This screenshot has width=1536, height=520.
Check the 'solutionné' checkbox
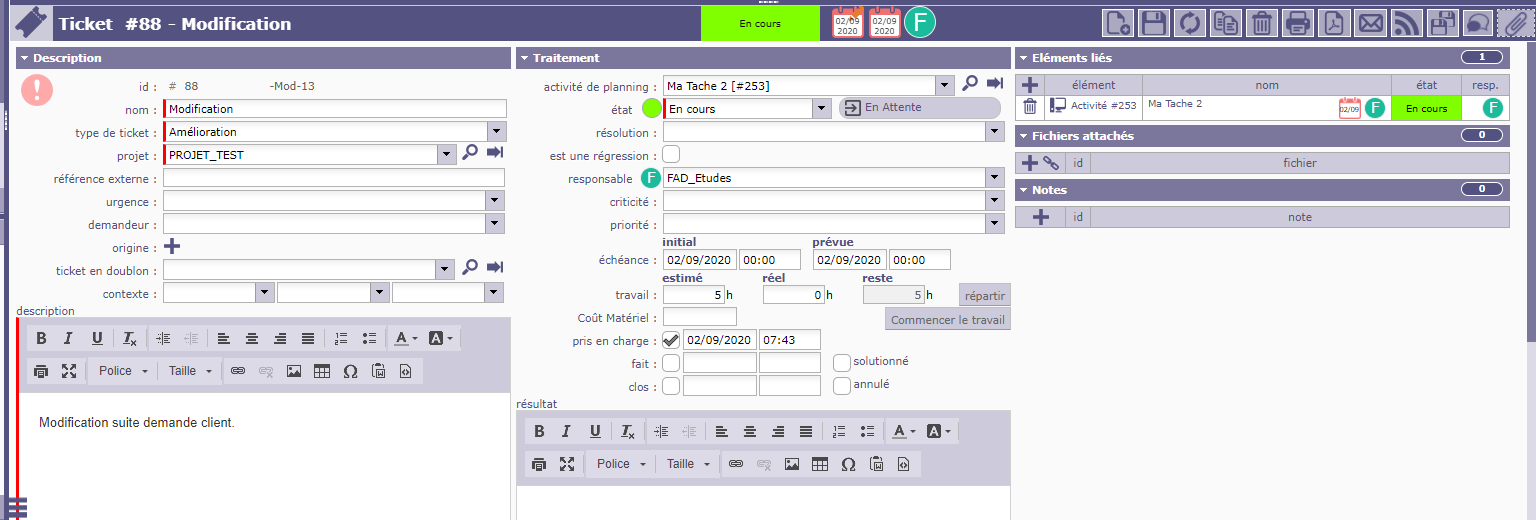point(842,362)
